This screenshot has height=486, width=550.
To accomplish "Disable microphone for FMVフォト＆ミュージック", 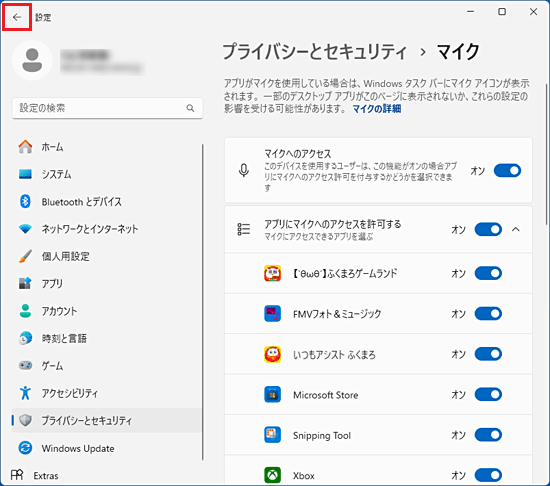I will (x=488, y=313).
